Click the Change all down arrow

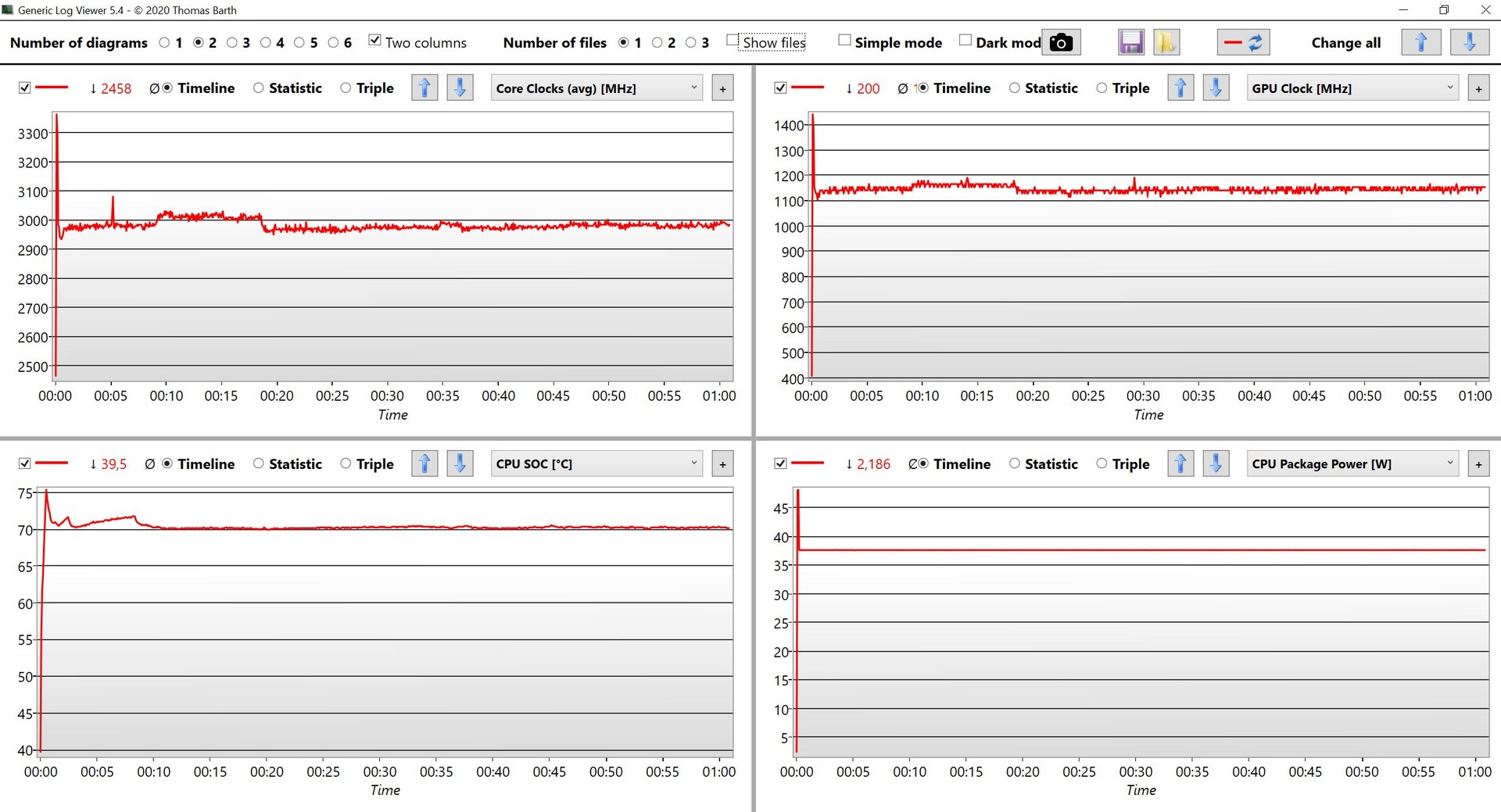click(x=1469, y=42)
